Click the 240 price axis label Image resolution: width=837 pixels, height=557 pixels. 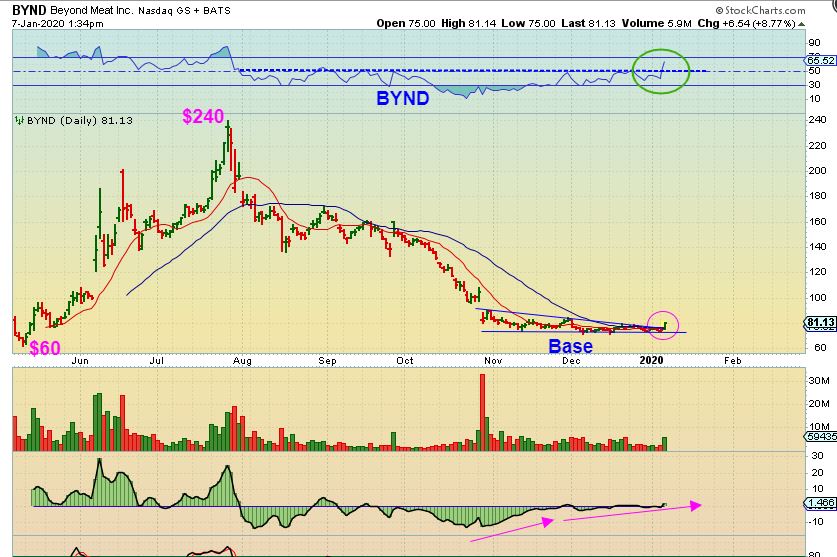click(x=817, y=120)
